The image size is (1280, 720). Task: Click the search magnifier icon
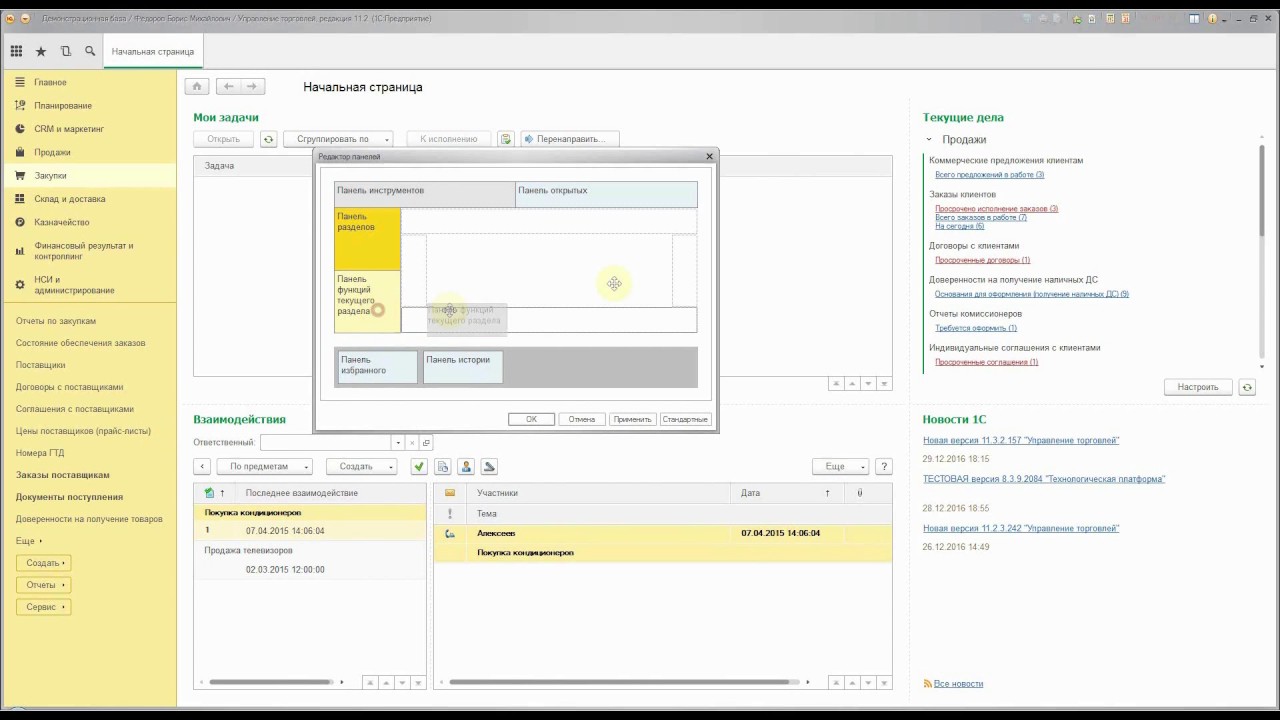[x=90, y=51]
